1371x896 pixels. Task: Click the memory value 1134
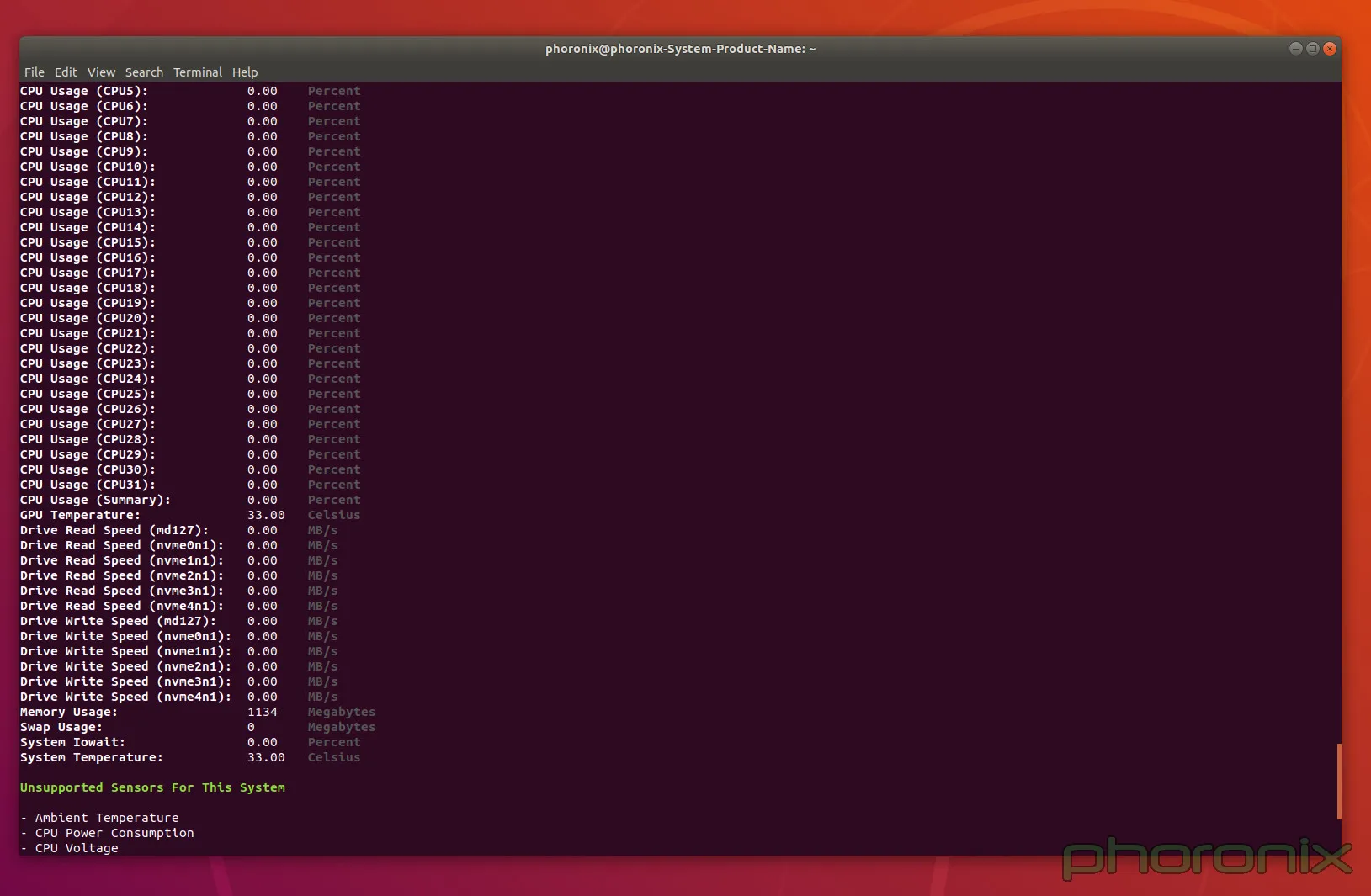pos(263,712)
